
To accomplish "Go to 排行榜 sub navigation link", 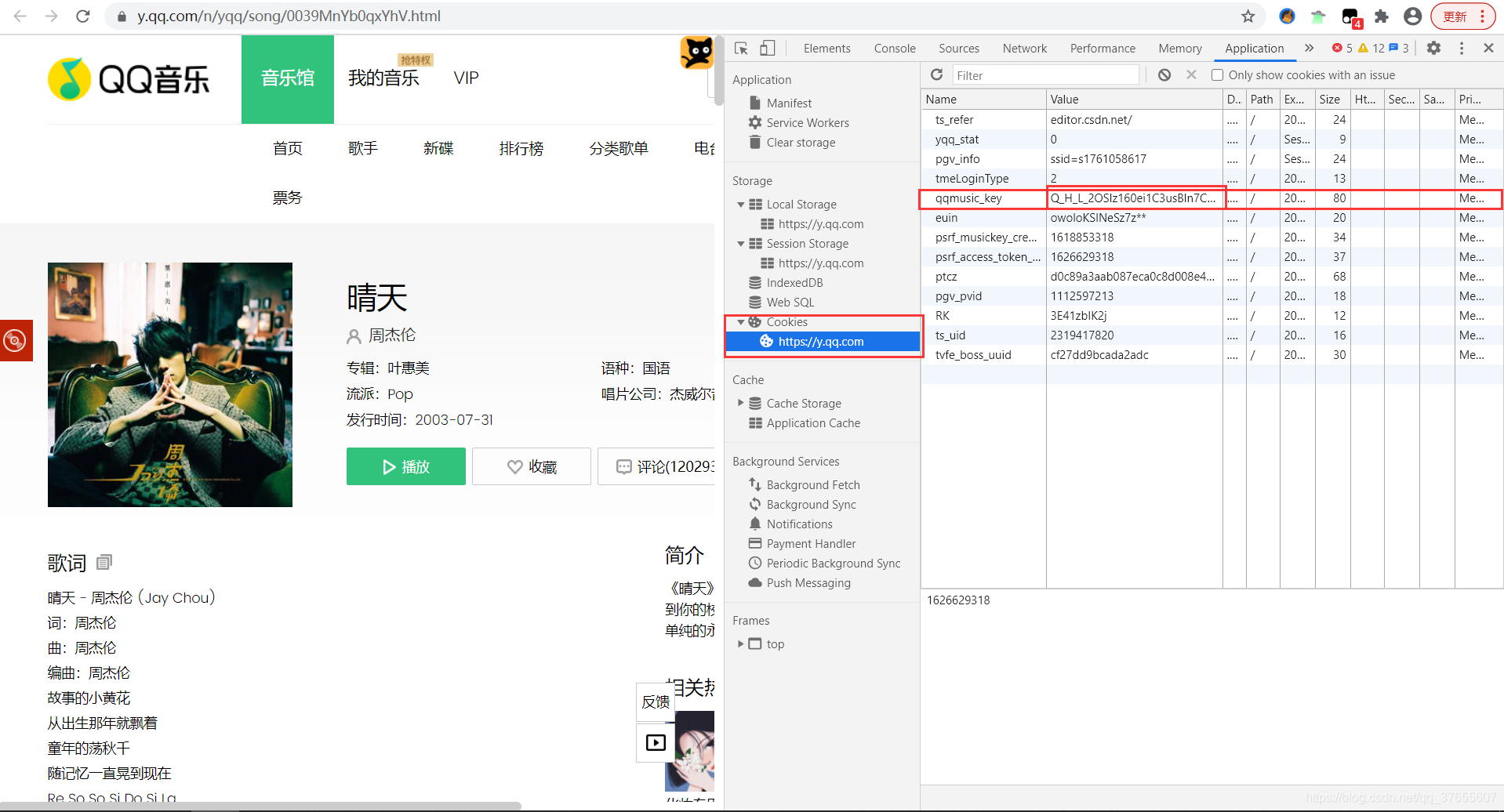I will [521, 148].
